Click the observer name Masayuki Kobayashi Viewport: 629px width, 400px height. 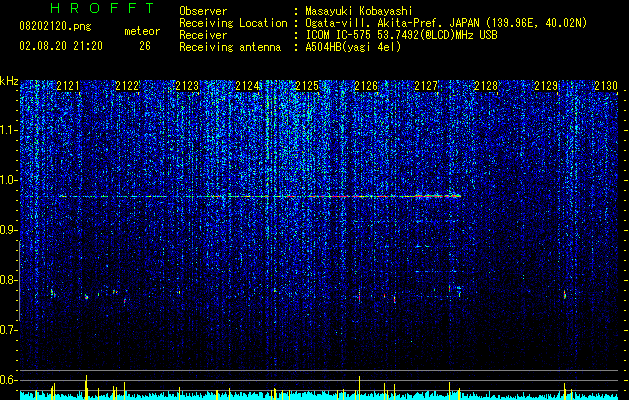359,11
